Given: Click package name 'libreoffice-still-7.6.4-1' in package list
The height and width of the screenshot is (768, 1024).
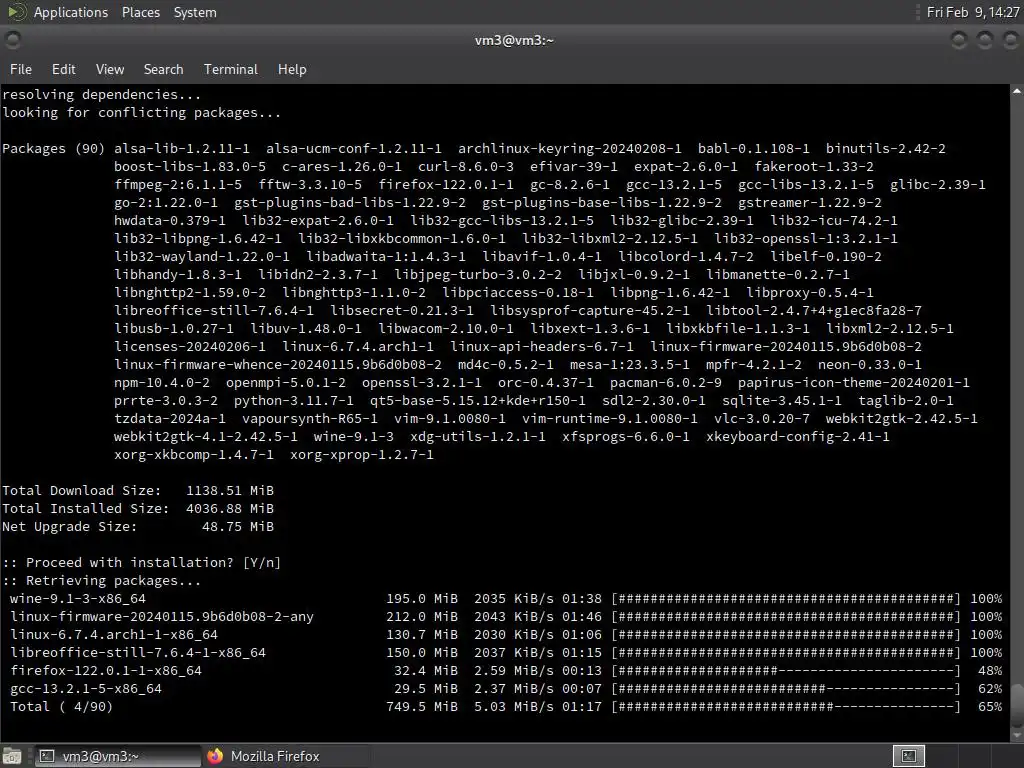Looking at the screenshot, I should click(x=214, y=311).
